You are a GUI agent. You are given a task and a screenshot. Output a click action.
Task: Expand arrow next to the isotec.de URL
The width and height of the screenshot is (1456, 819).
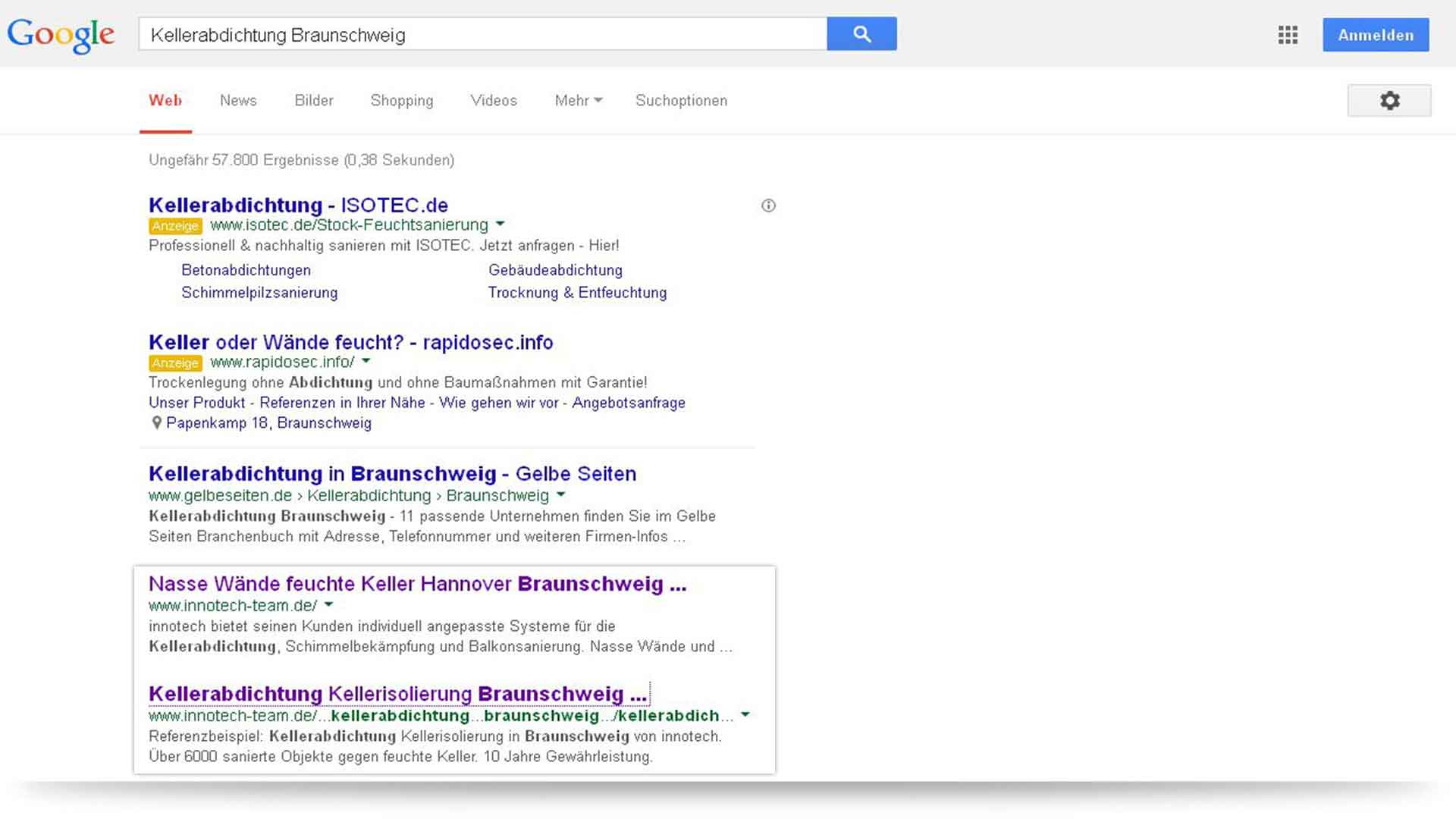(x=500, y=224)
